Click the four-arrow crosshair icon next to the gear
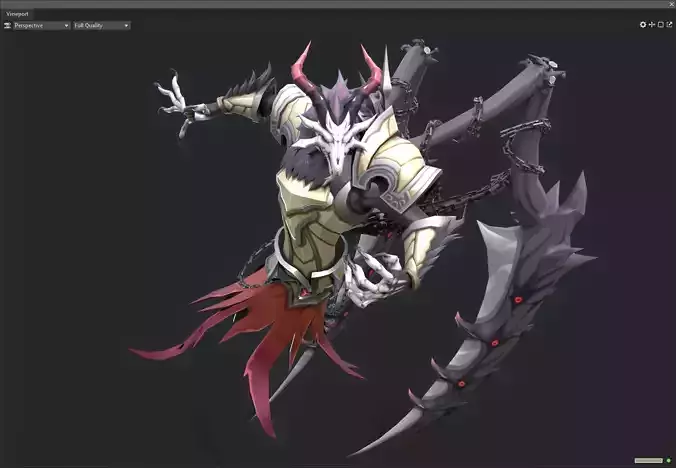Viewport: 676px width, 468px height. [652, 25]
